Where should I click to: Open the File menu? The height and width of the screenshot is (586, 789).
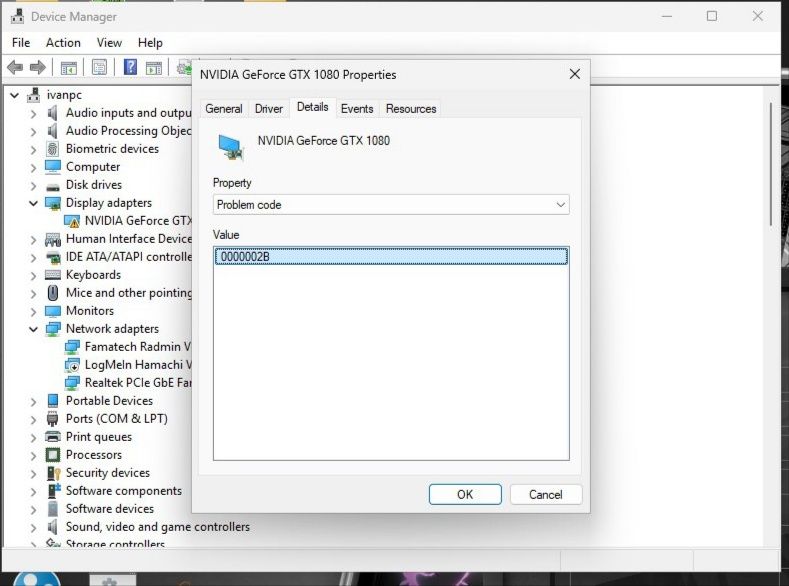(21, 43)
